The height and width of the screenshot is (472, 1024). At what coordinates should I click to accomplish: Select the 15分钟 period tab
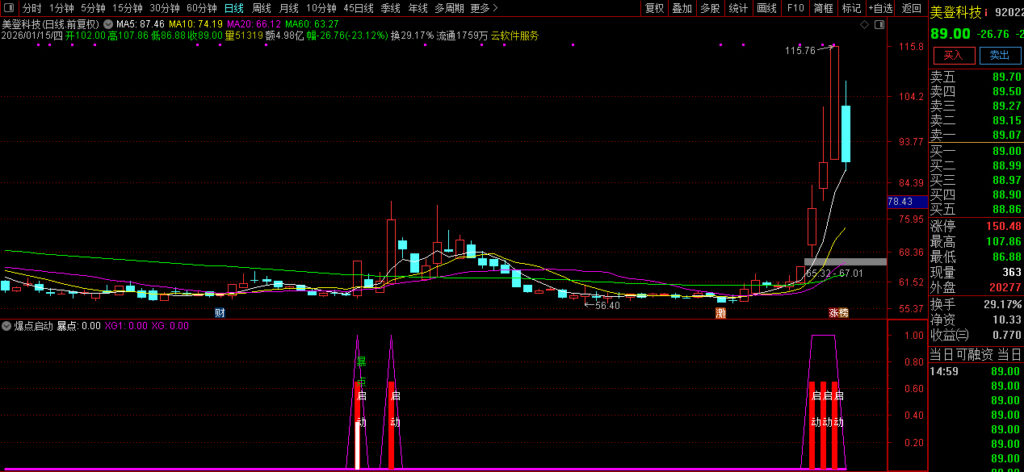click(127, 8)
